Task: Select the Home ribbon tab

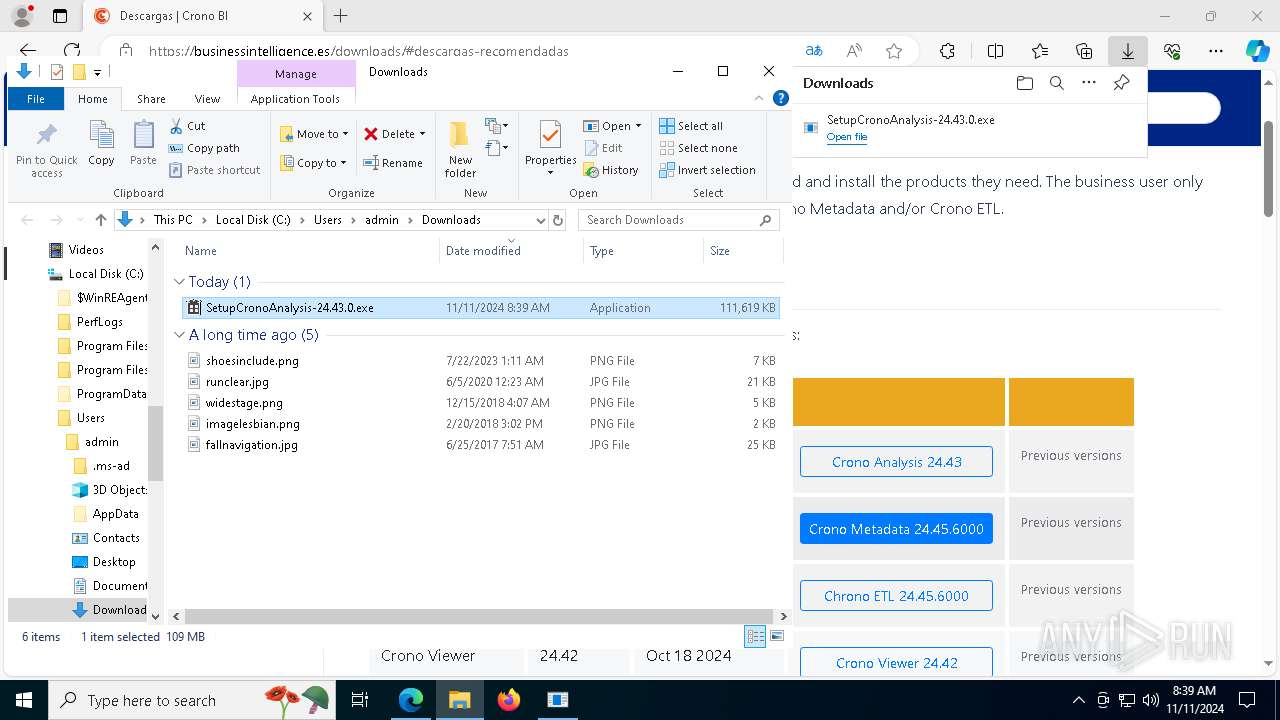Action: coord(93,99)
